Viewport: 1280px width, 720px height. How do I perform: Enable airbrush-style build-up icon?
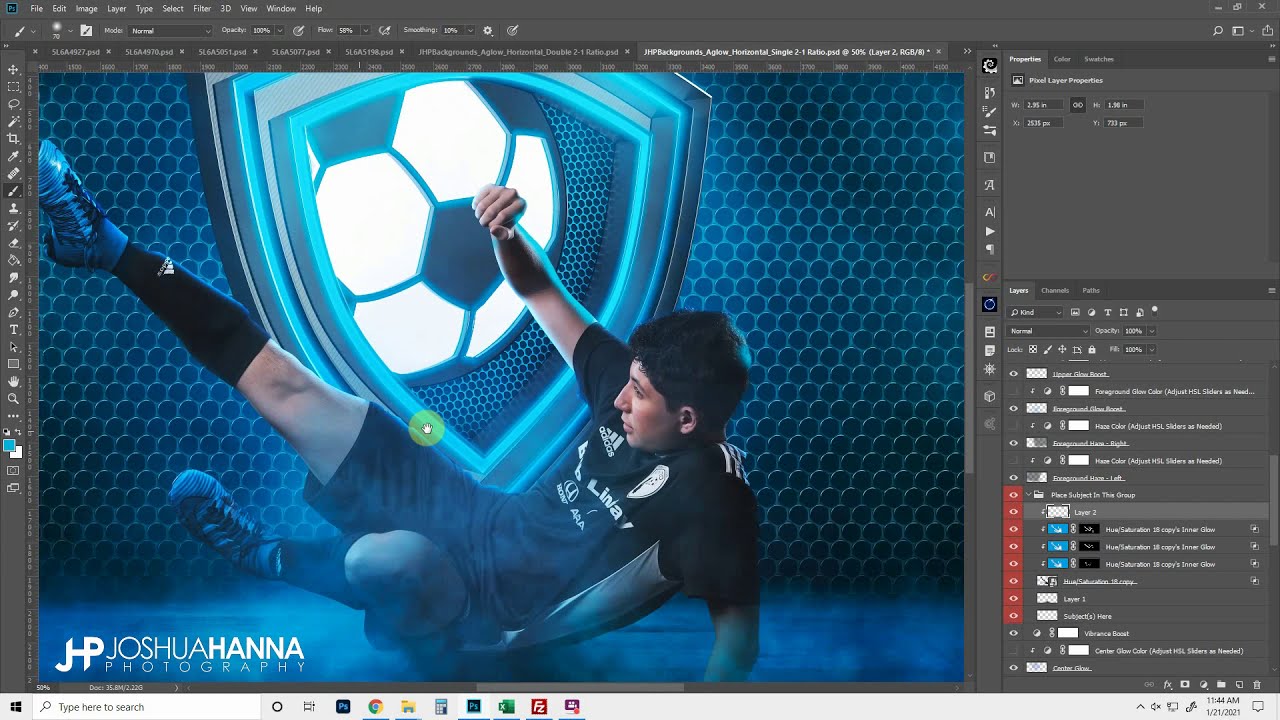click(x=385, y=31)
